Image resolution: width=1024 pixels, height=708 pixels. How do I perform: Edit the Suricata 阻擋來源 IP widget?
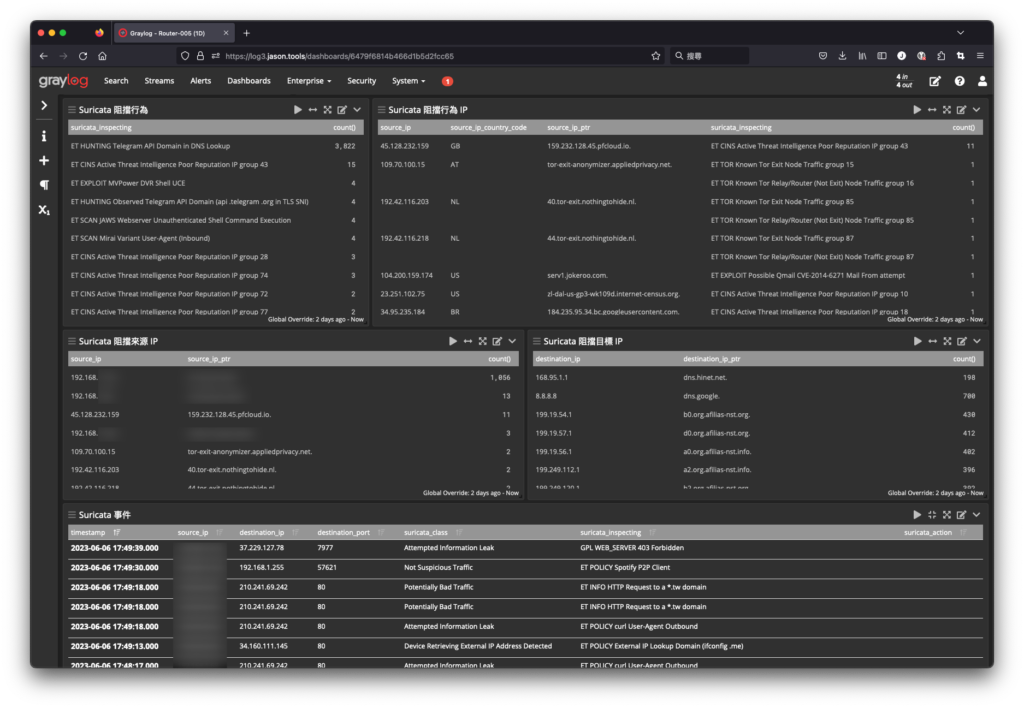click(x=497, y=341)
